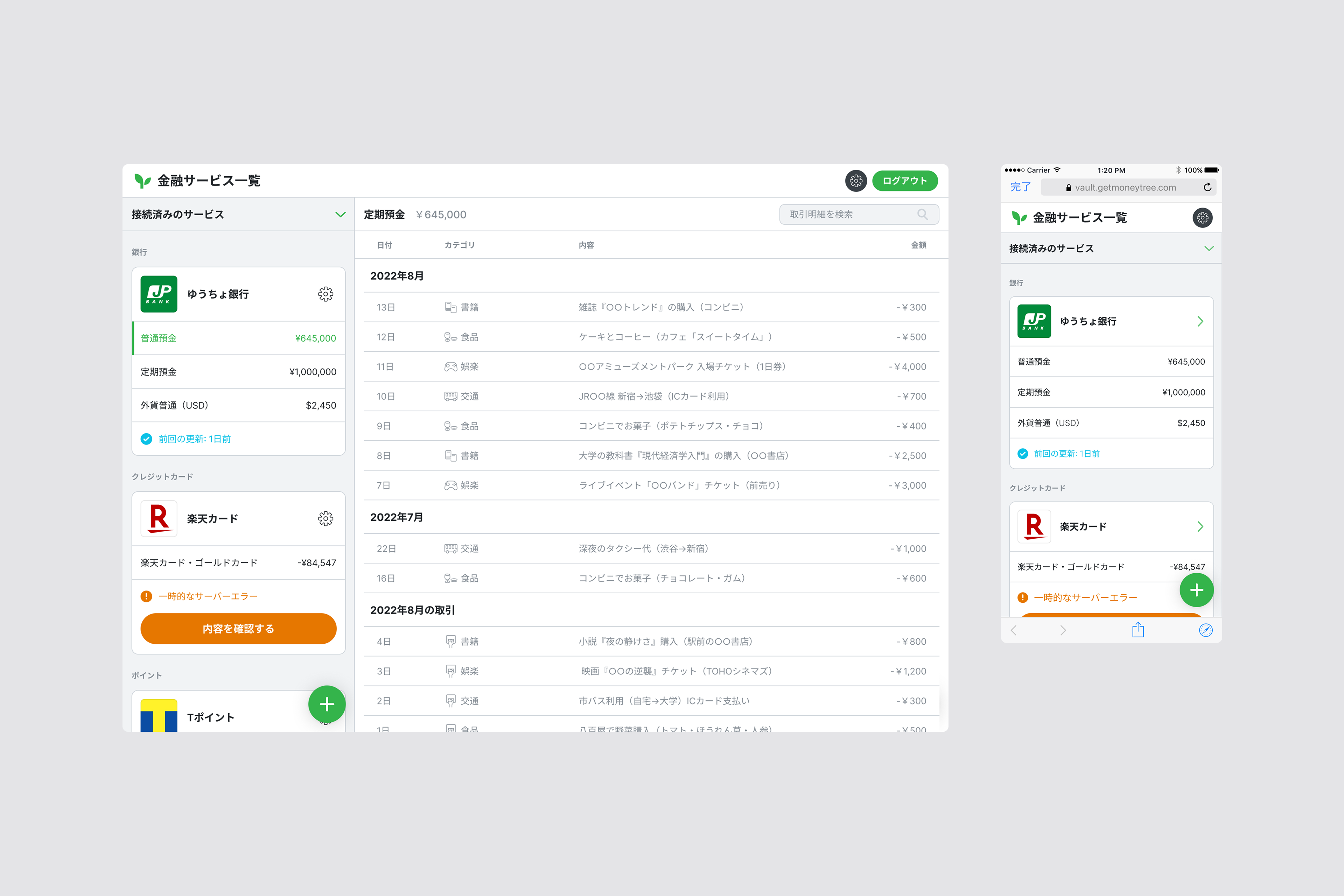Open card settings for 楽天カード

[326, 518]
